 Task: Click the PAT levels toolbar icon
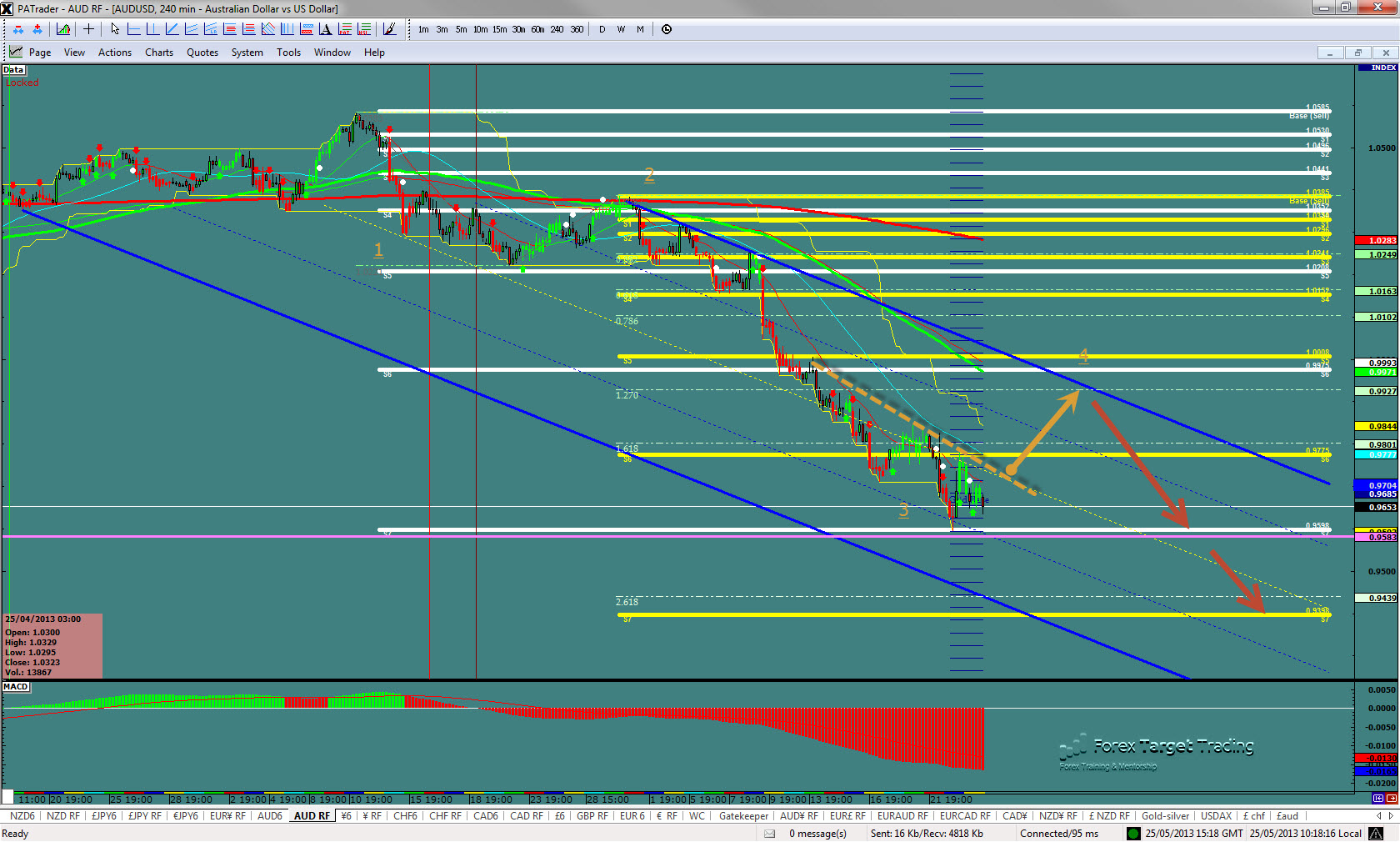pos(344,29)
